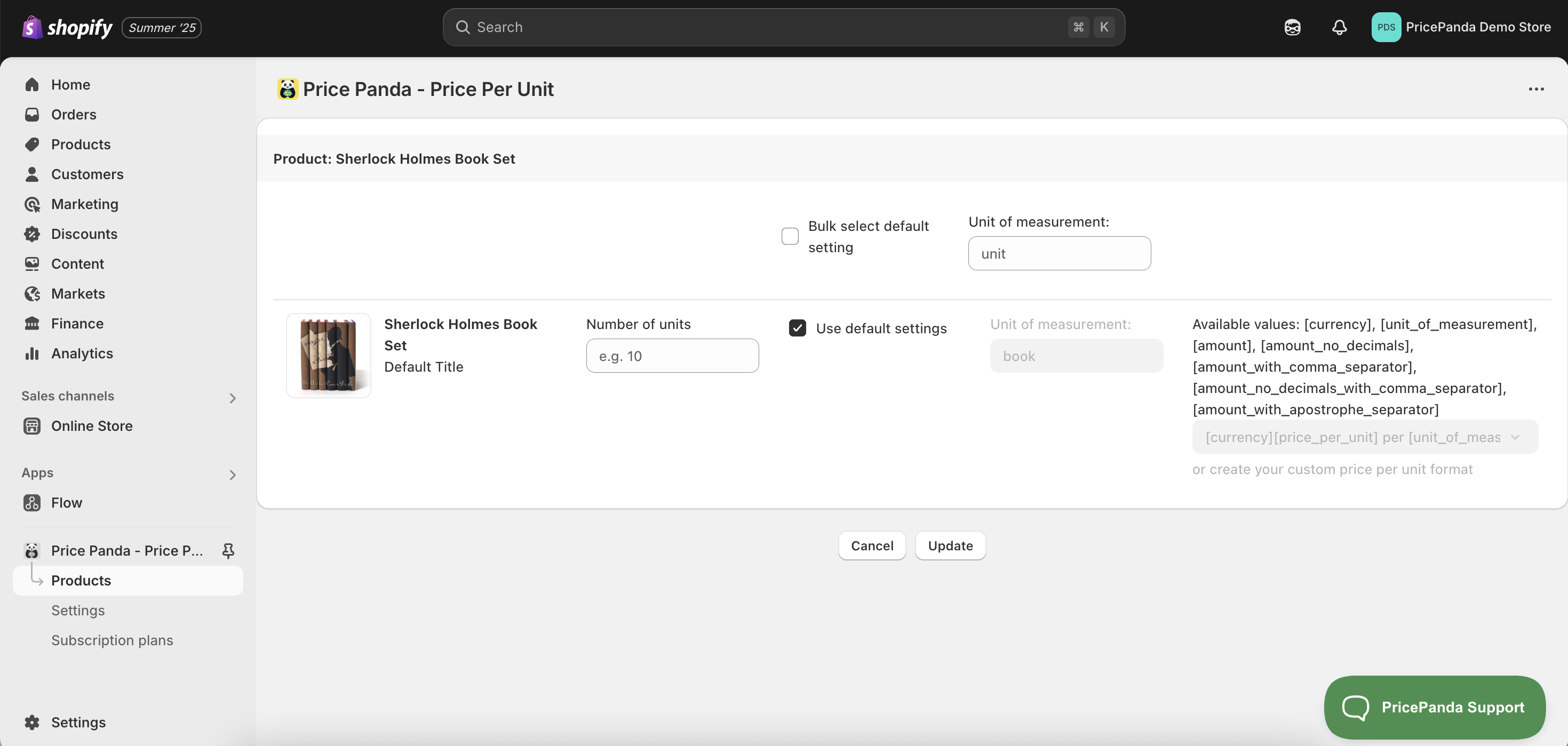
Task: Click default Unit of measurement field 'unit'
Action: tap(1059, 253)
